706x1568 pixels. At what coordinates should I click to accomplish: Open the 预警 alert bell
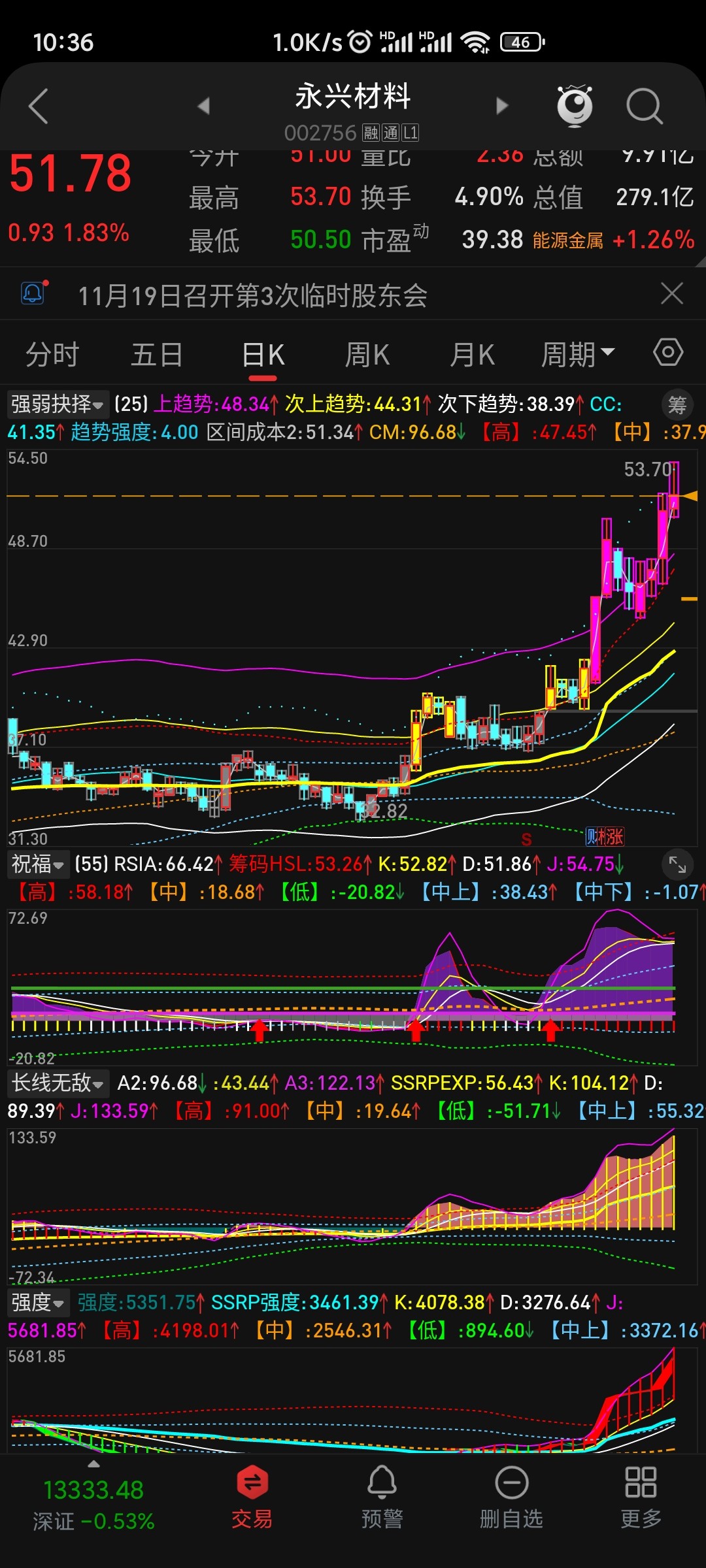point(382,1497)
